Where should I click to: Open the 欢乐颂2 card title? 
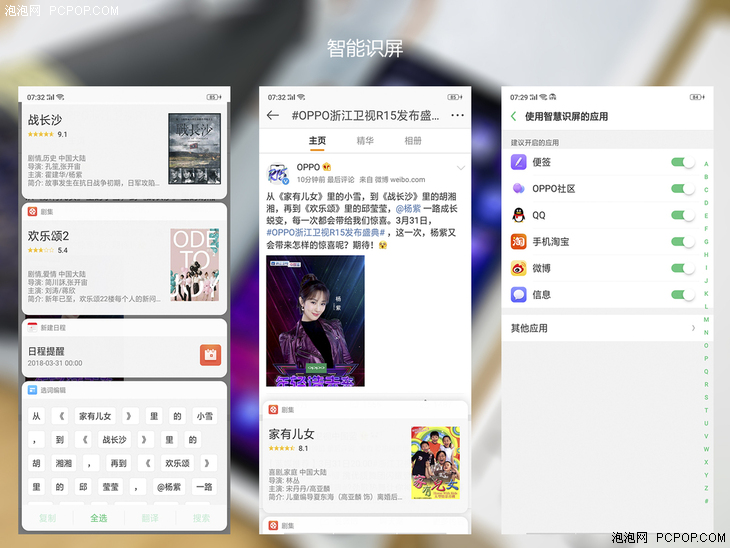tap(48, 236)
